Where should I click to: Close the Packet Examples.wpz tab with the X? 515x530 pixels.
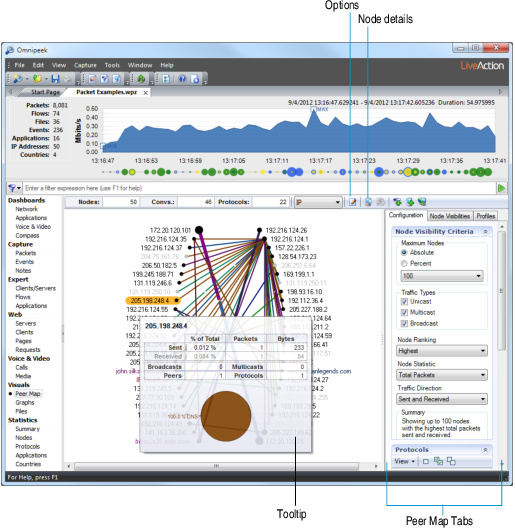point(146,93)
